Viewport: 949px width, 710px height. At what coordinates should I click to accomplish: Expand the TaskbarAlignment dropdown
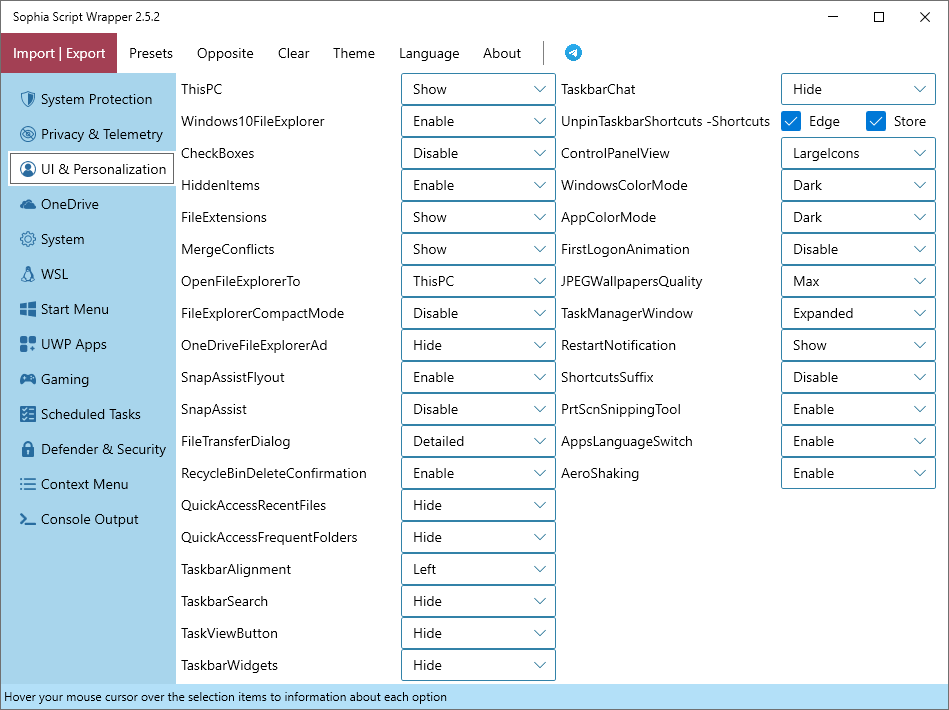pyautogui.click(x=478, y=569)
